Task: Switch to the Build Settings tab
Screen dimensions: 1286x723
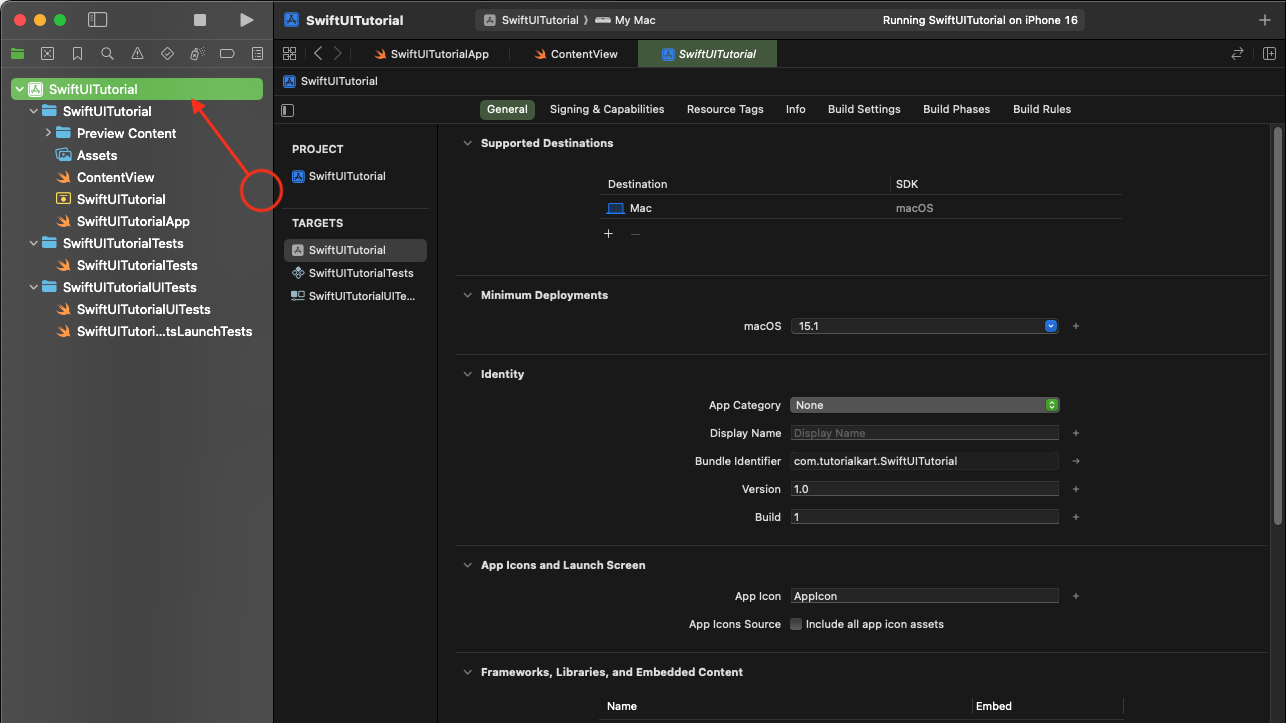Action: point(864,109)
